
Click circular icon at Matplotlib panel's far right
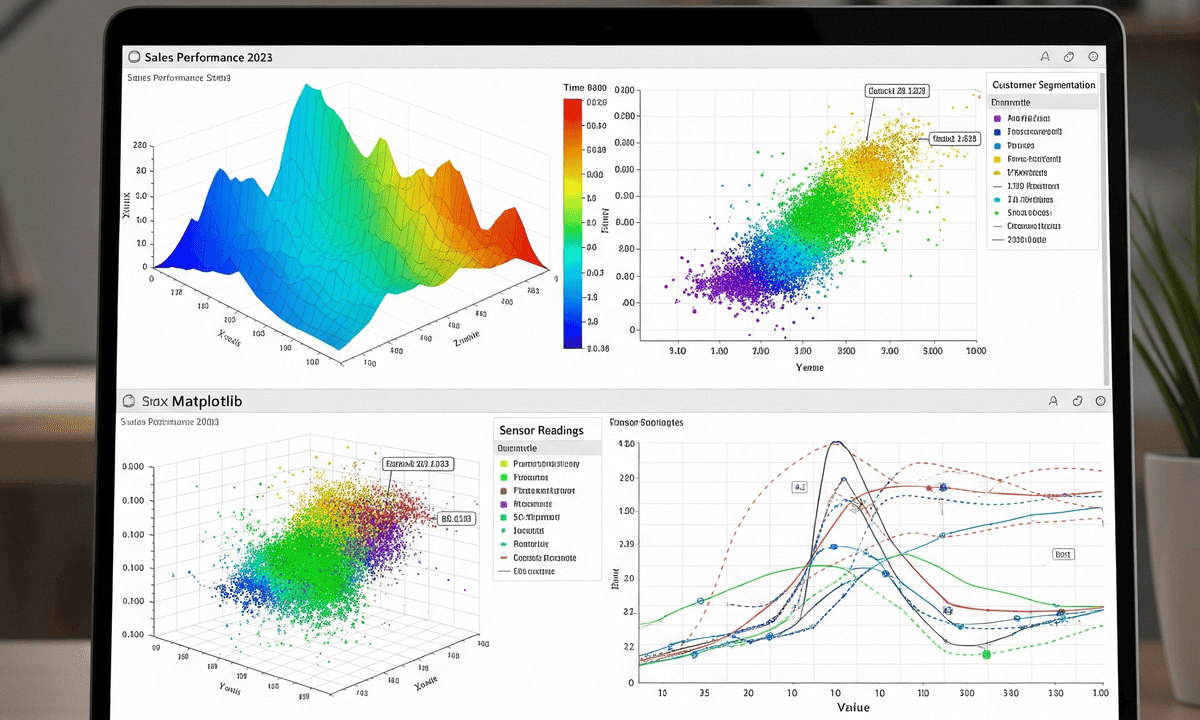[1099, 400]
